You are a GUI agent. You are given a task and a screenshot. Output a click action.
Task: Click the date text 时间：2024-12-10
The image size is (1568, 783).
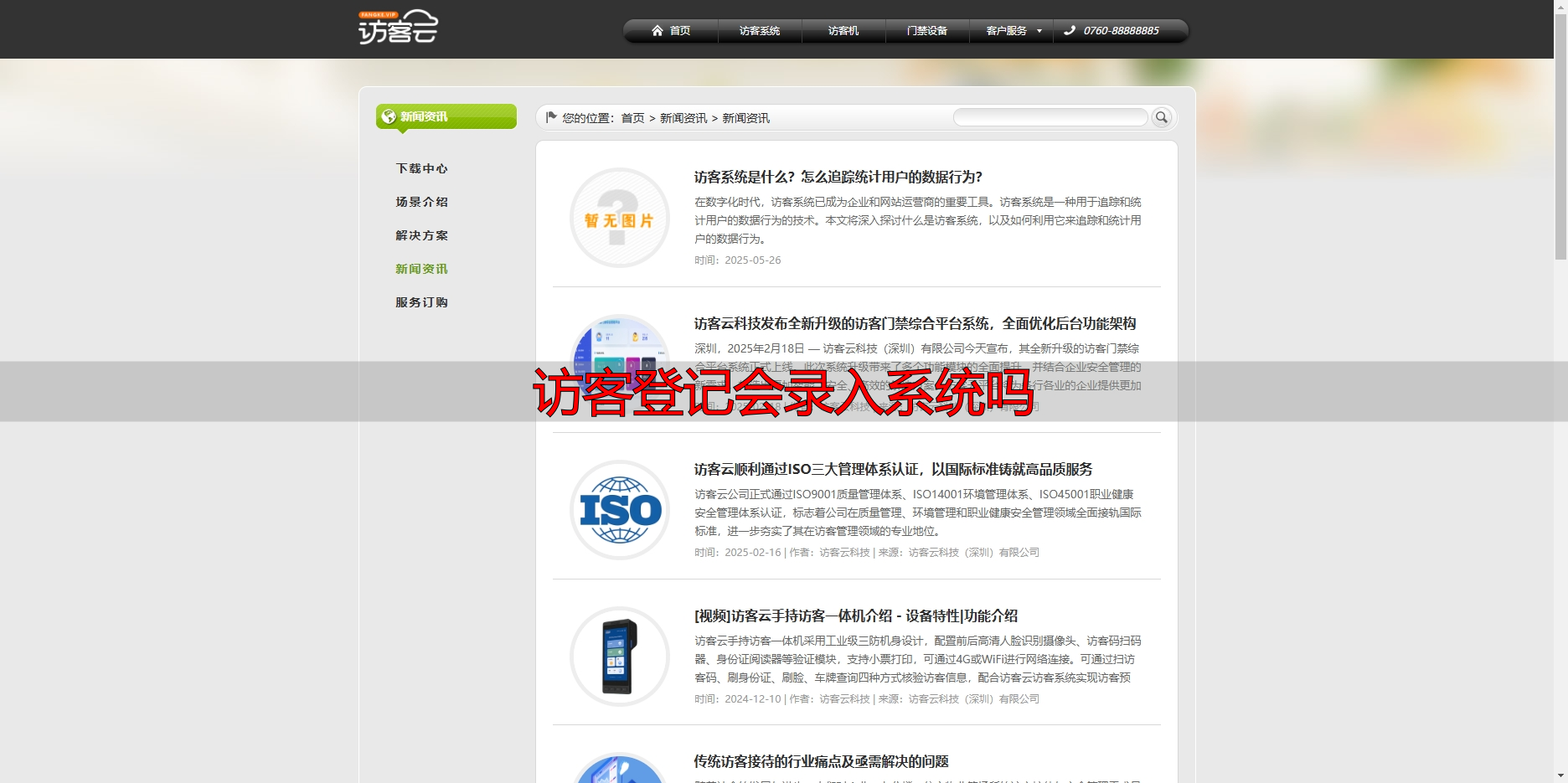pos(738,699)
